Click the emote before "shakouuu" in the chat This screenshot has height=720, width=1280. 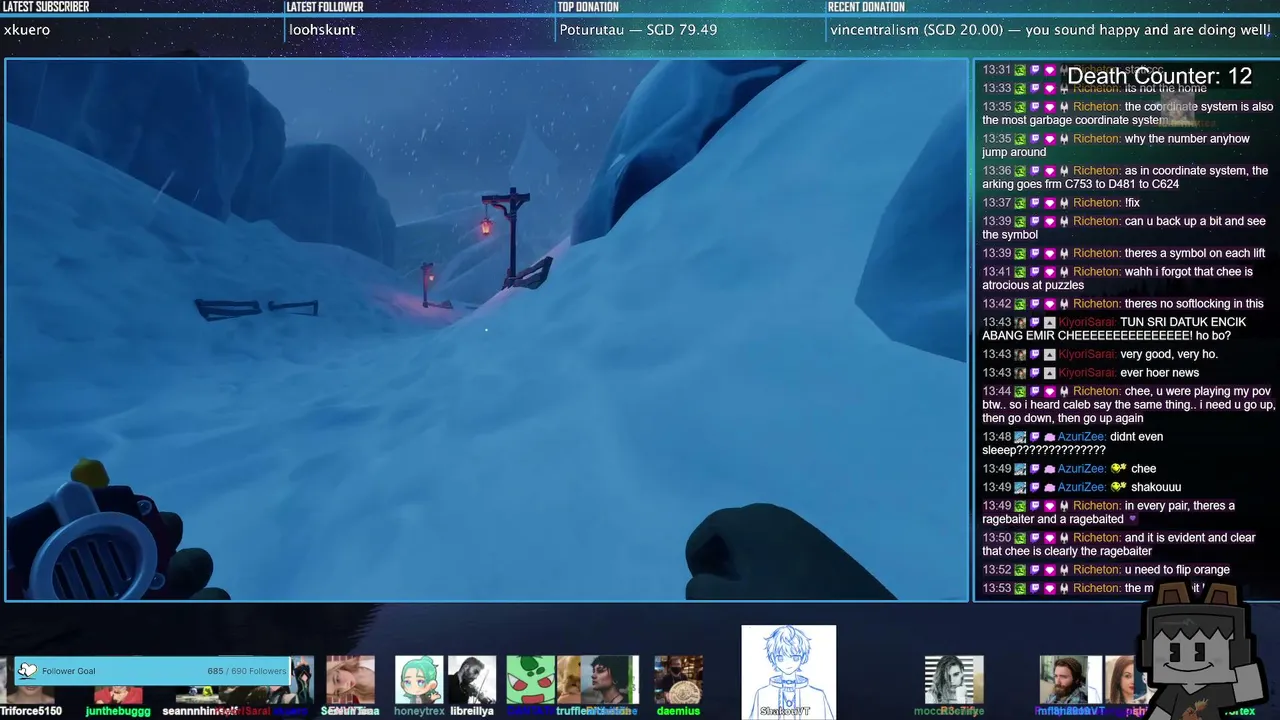[x=1119, y=487]
